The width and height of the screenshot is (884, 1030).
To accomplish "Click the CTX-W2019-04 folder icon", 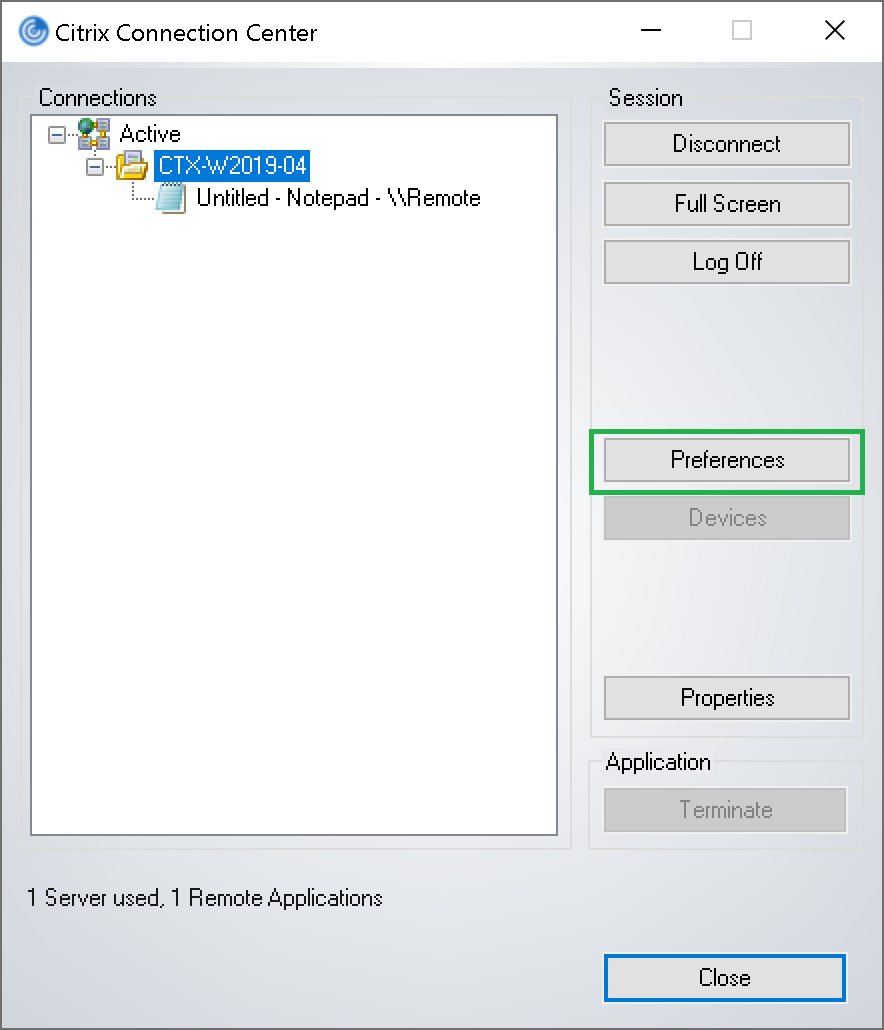I will 131,165.
